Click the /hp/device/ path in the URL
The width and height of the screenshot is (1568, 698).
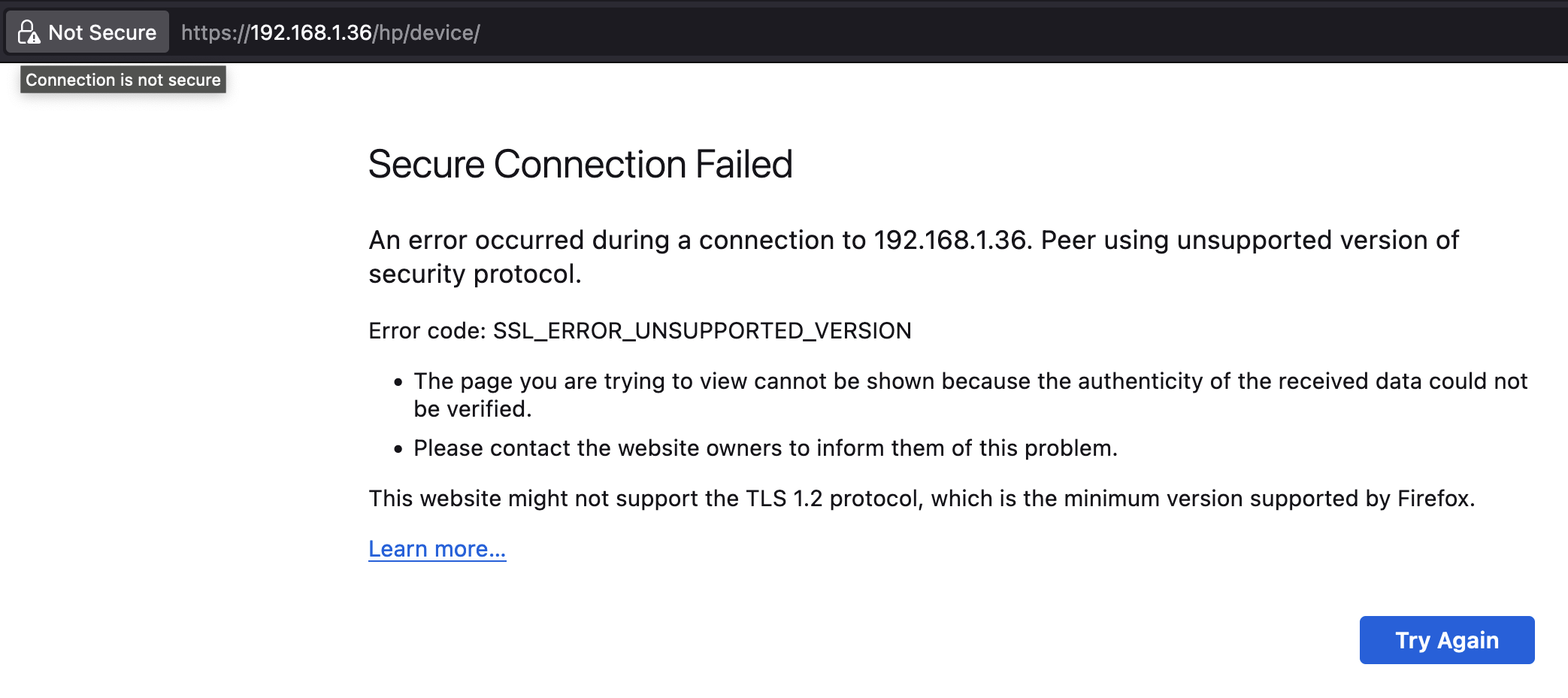pos(426,33)
